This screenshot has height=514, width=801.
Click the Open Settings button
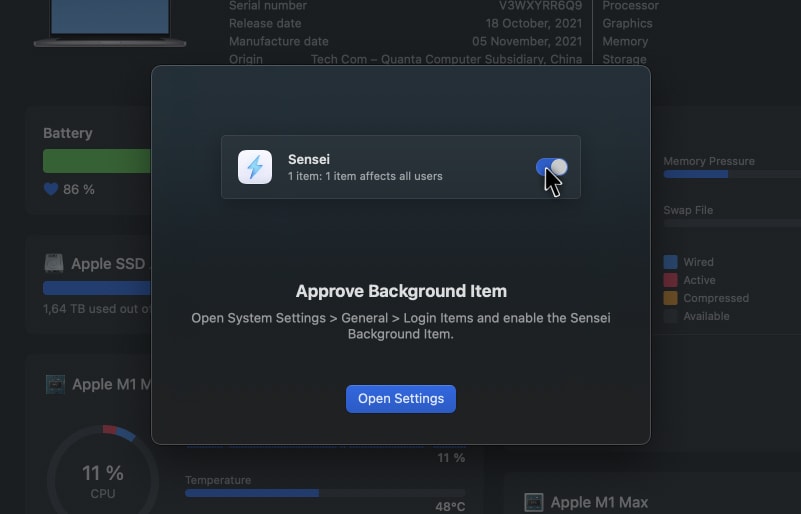click(400, 399)
